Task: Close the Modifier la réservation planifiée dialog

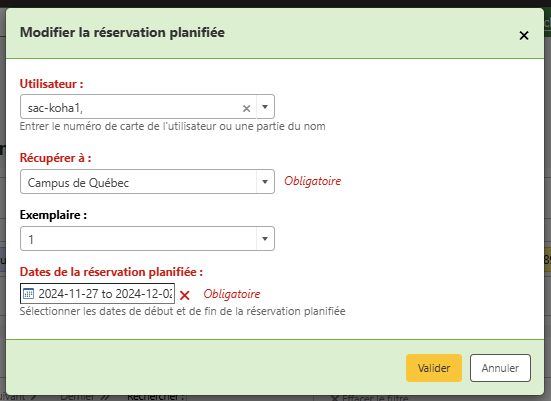Action: [524, 35]
